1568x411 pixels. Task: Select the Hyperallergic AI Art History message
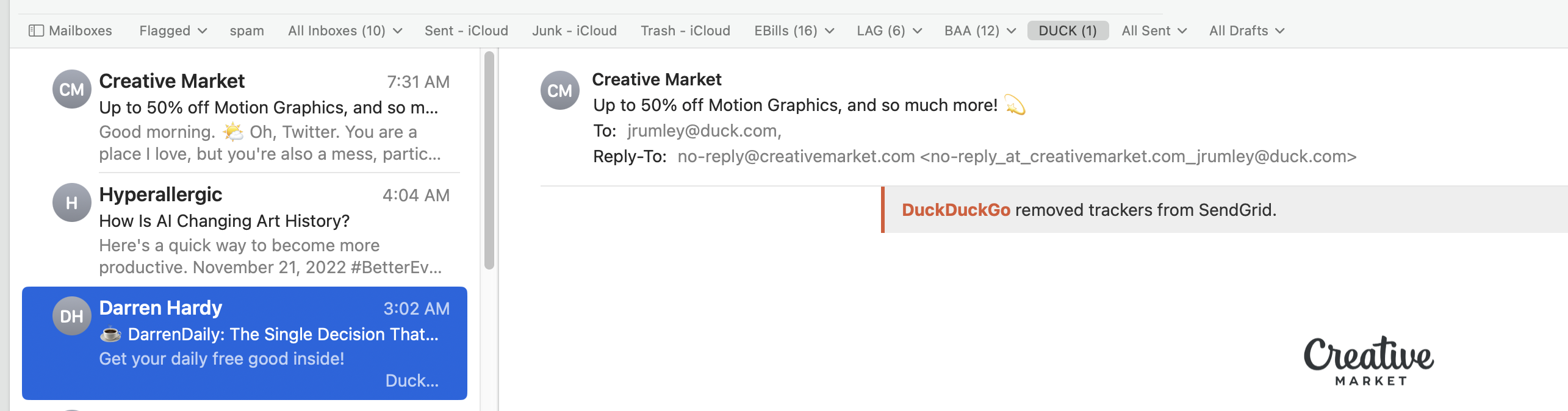[245, 229]
